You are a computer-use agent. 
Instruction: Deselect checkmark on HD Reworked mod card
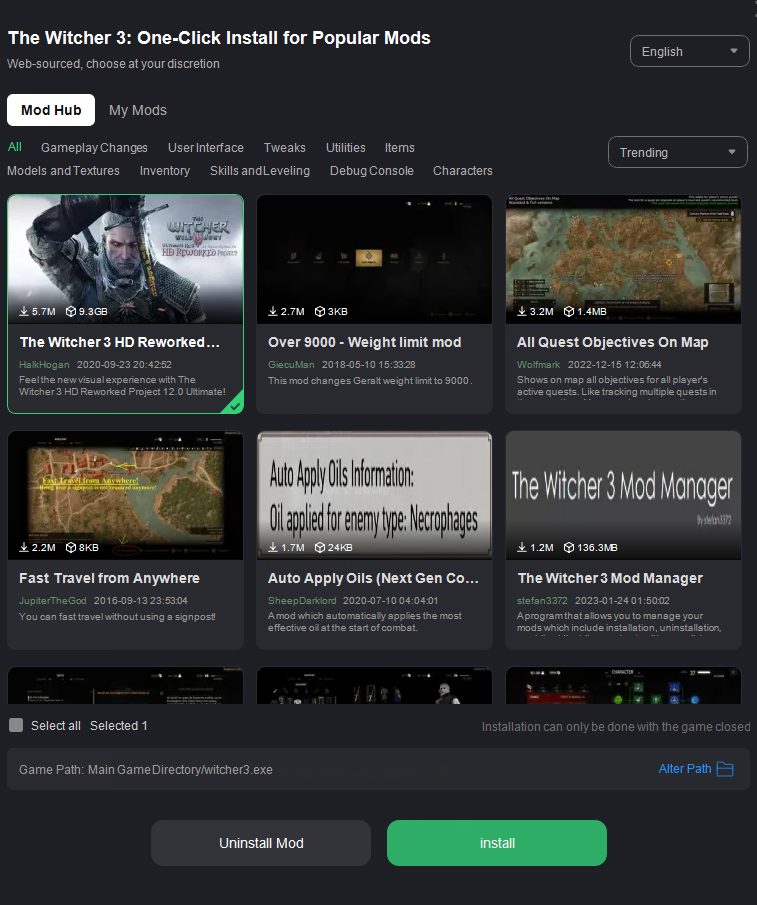(234, 405)
